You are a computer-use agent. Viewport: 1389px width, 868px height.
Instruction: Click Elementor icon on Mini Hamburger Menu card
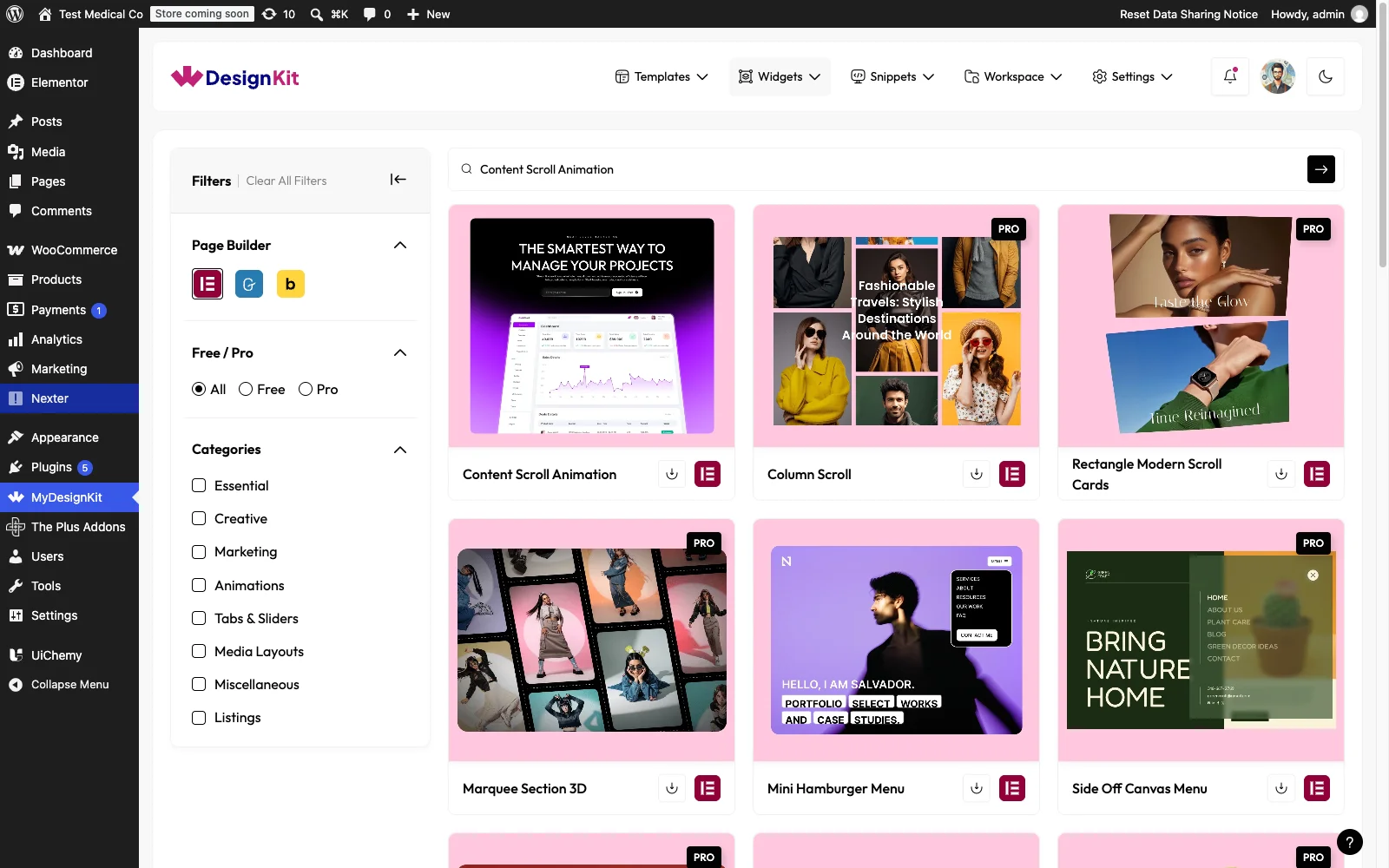1012,788
